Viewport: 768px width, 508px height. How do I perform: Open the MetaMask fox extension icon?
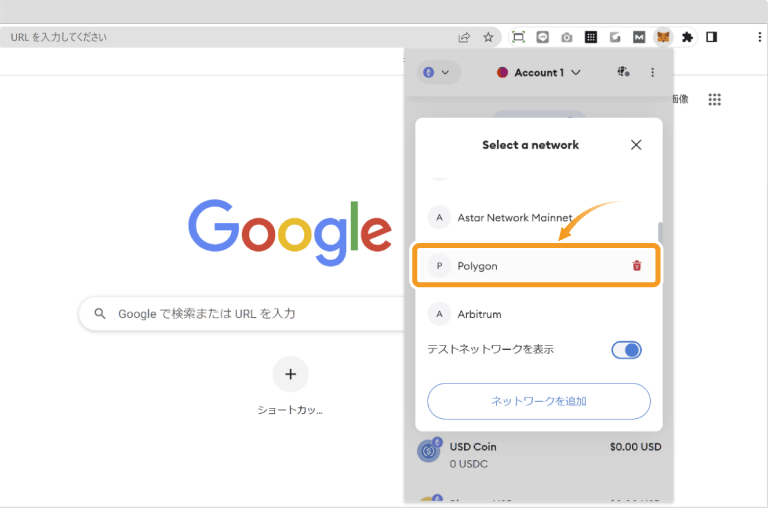point(663,37)
